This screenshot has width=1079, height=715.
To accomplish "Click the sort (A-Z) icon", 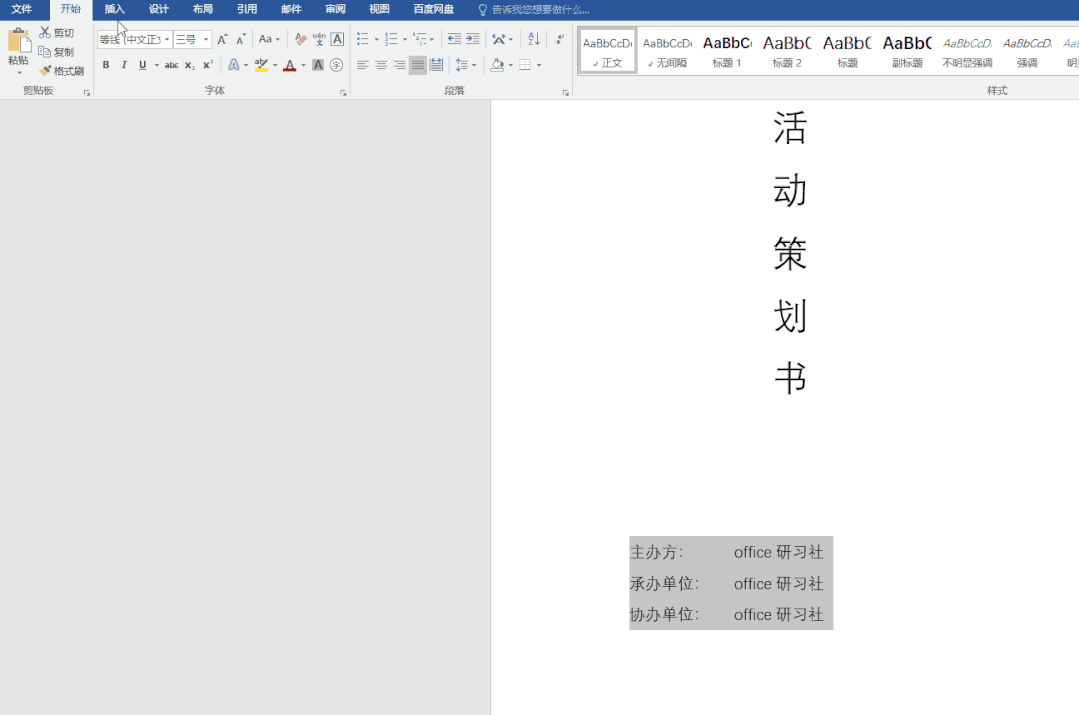I will pos(533,39).
